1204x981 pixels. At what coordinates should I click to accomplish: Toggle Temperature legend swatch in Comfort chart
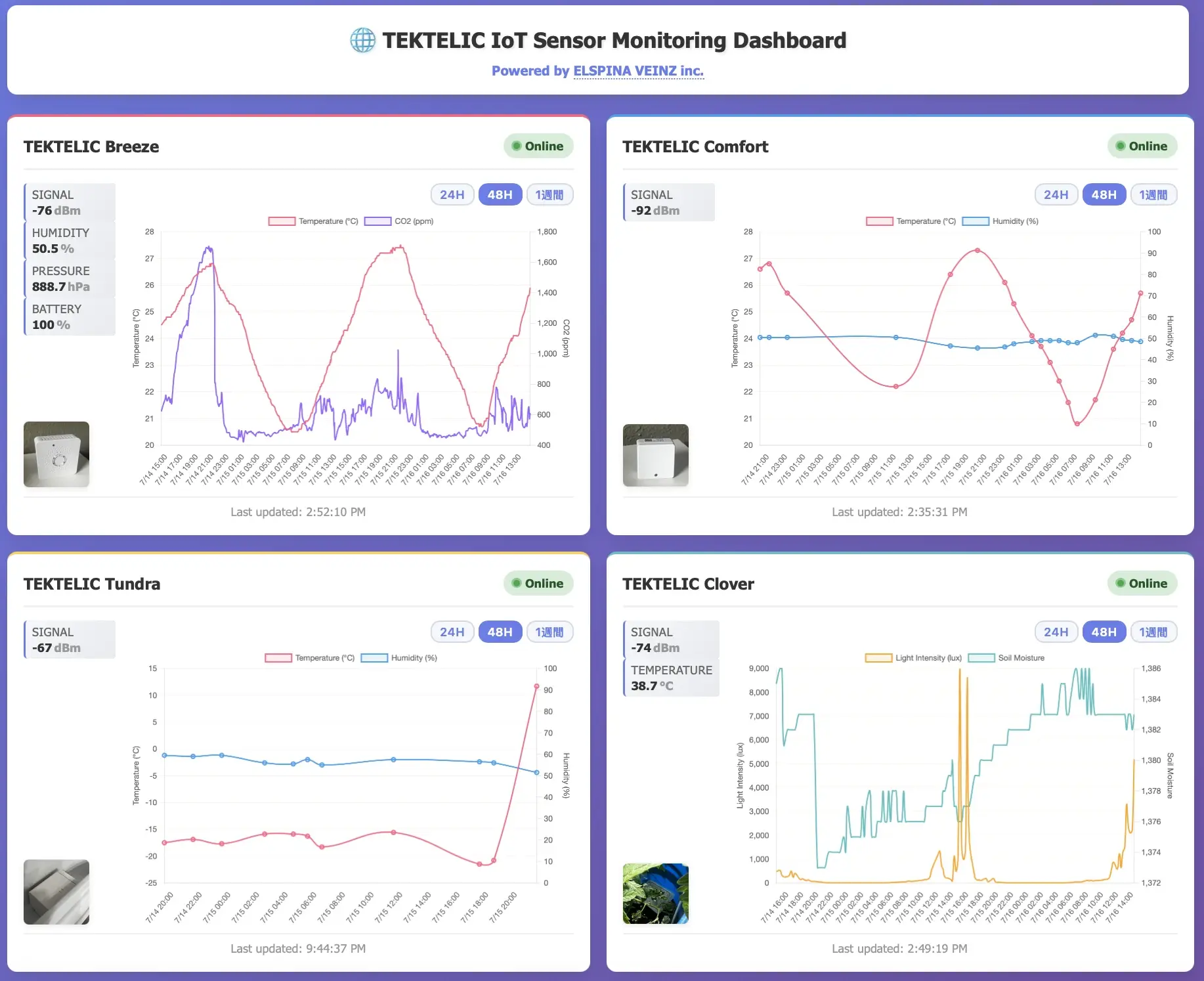(880, 221)
